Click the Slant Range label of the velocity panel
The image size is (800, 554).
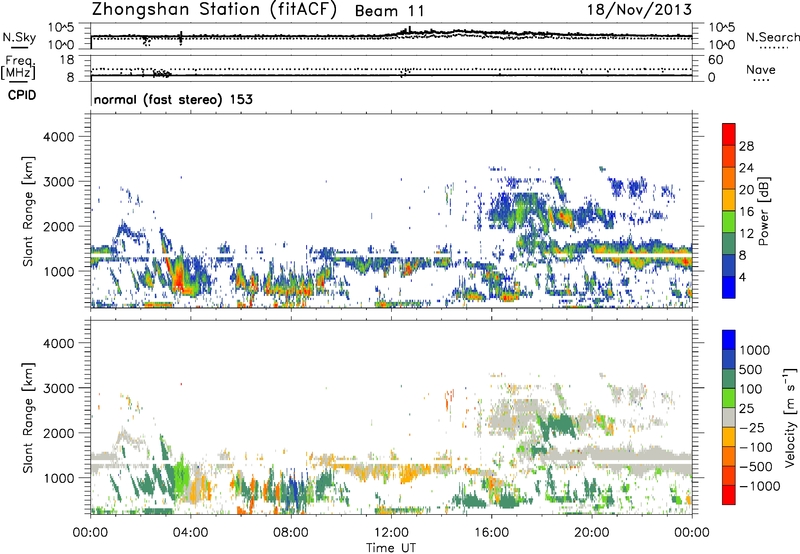[28, 418]
